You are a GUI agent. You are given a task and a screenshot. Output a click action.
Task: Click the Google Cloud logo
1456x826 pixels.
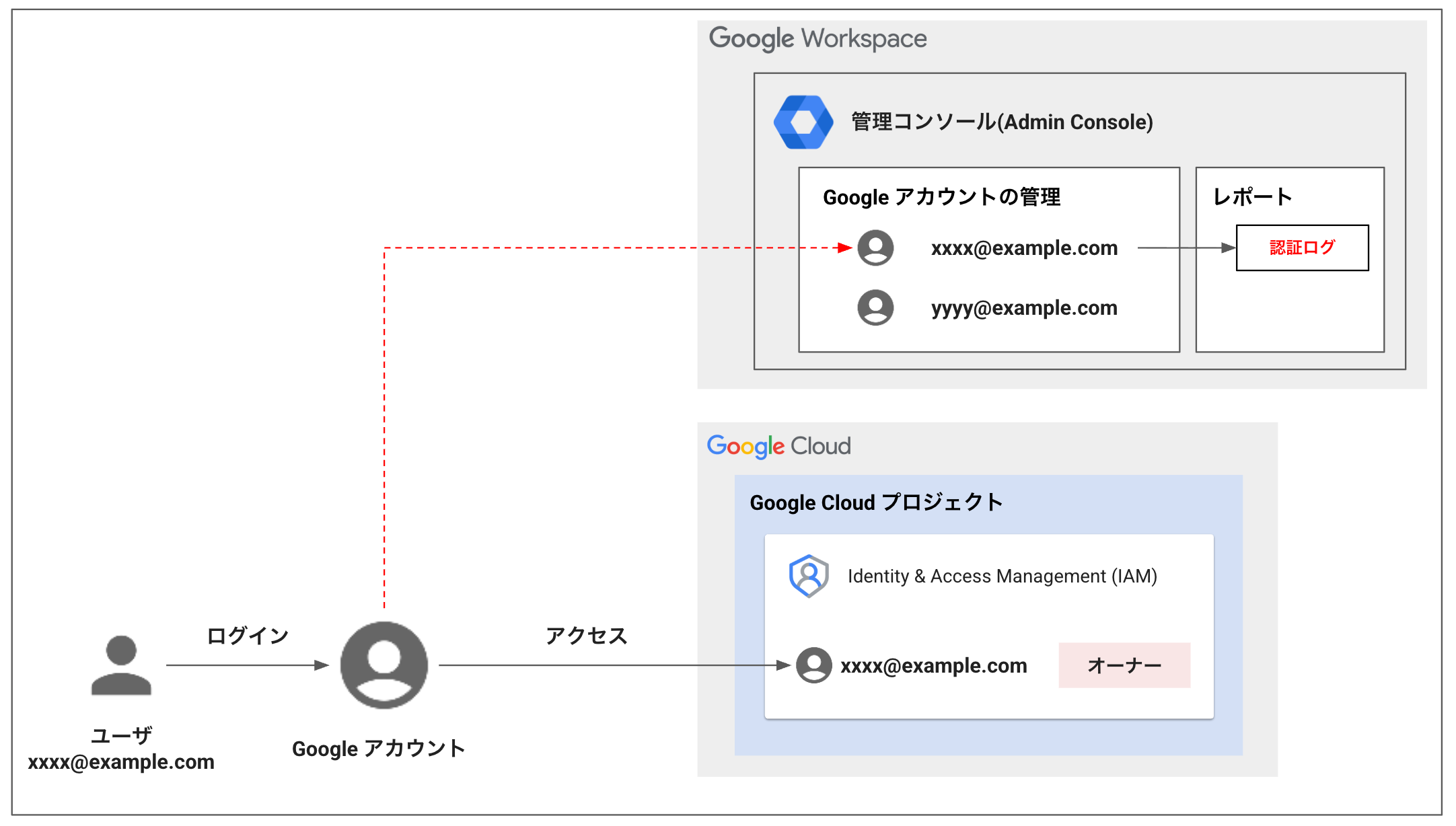coord(778,446)
